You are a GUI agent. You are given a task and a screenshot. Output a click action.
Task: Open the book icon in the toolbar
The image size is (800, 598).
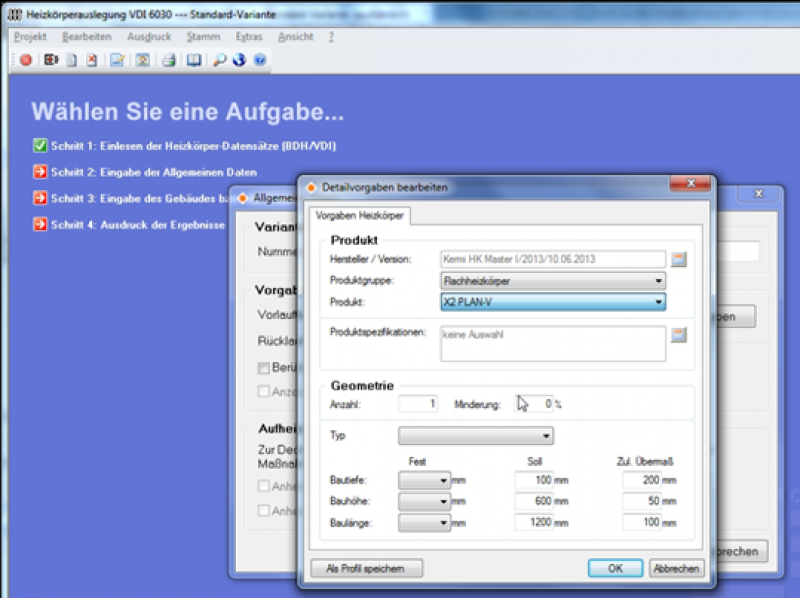[x=194, y=60]
